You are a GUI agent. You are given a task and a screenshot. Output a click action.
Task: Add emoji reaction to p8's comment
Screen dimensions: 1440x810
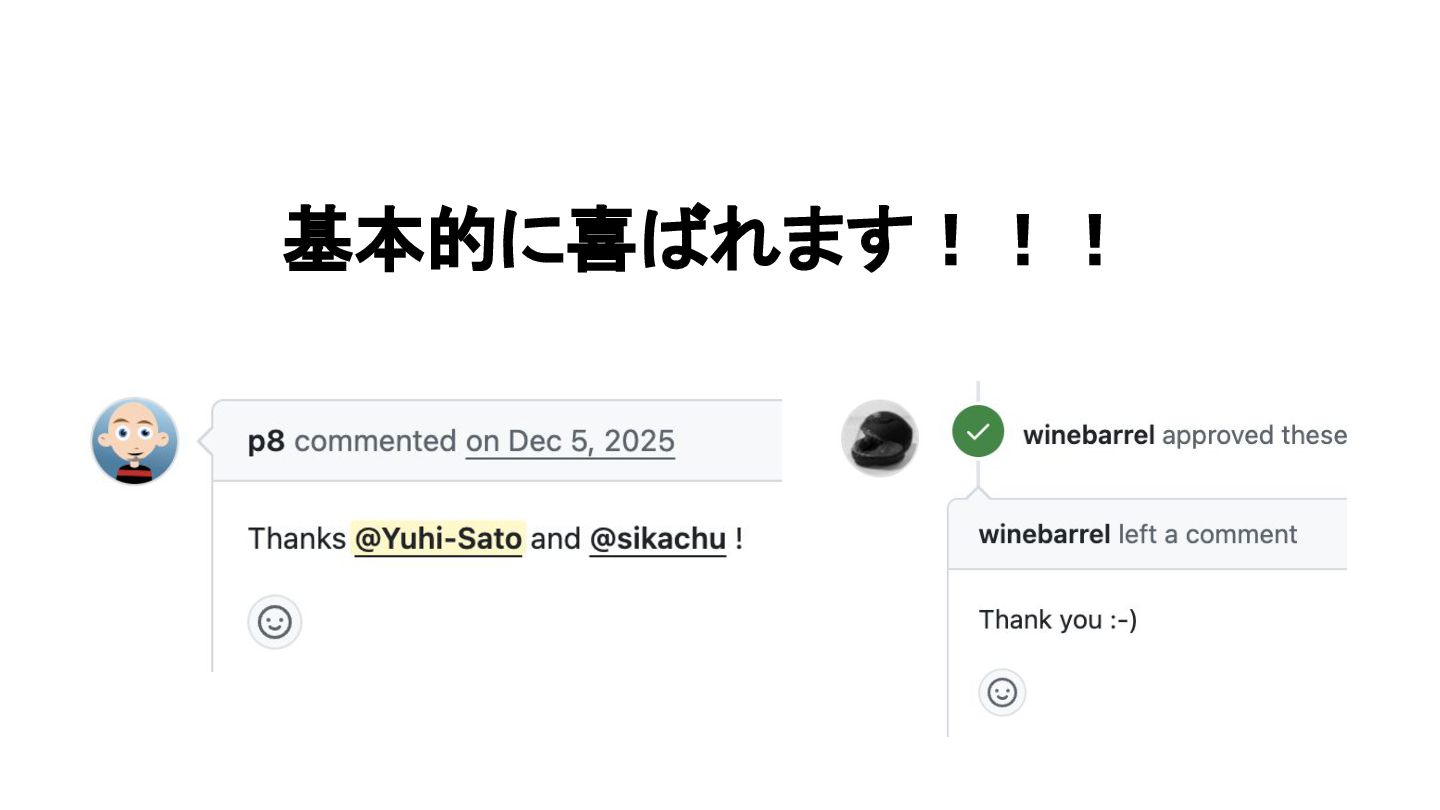(x=275, y=622)
